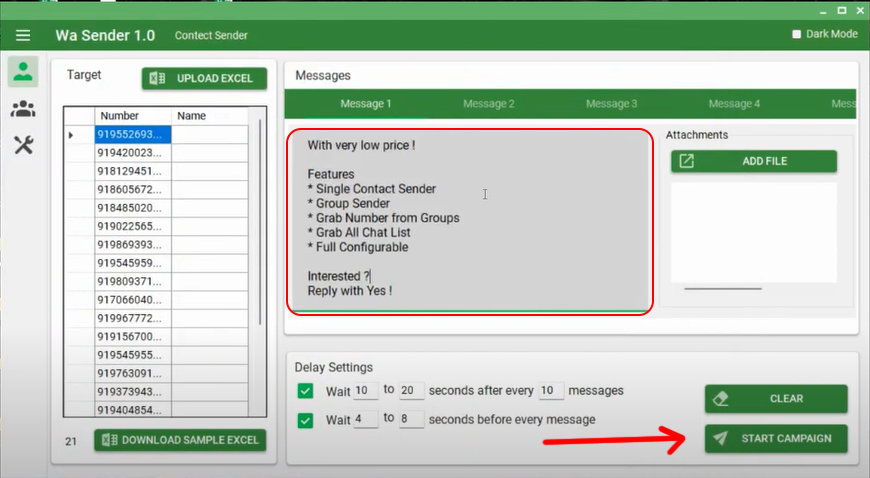The width and height of the screenshot is (870, 478).
Task: Enable the Dark Mode checkbox
Action: [797, 34]
